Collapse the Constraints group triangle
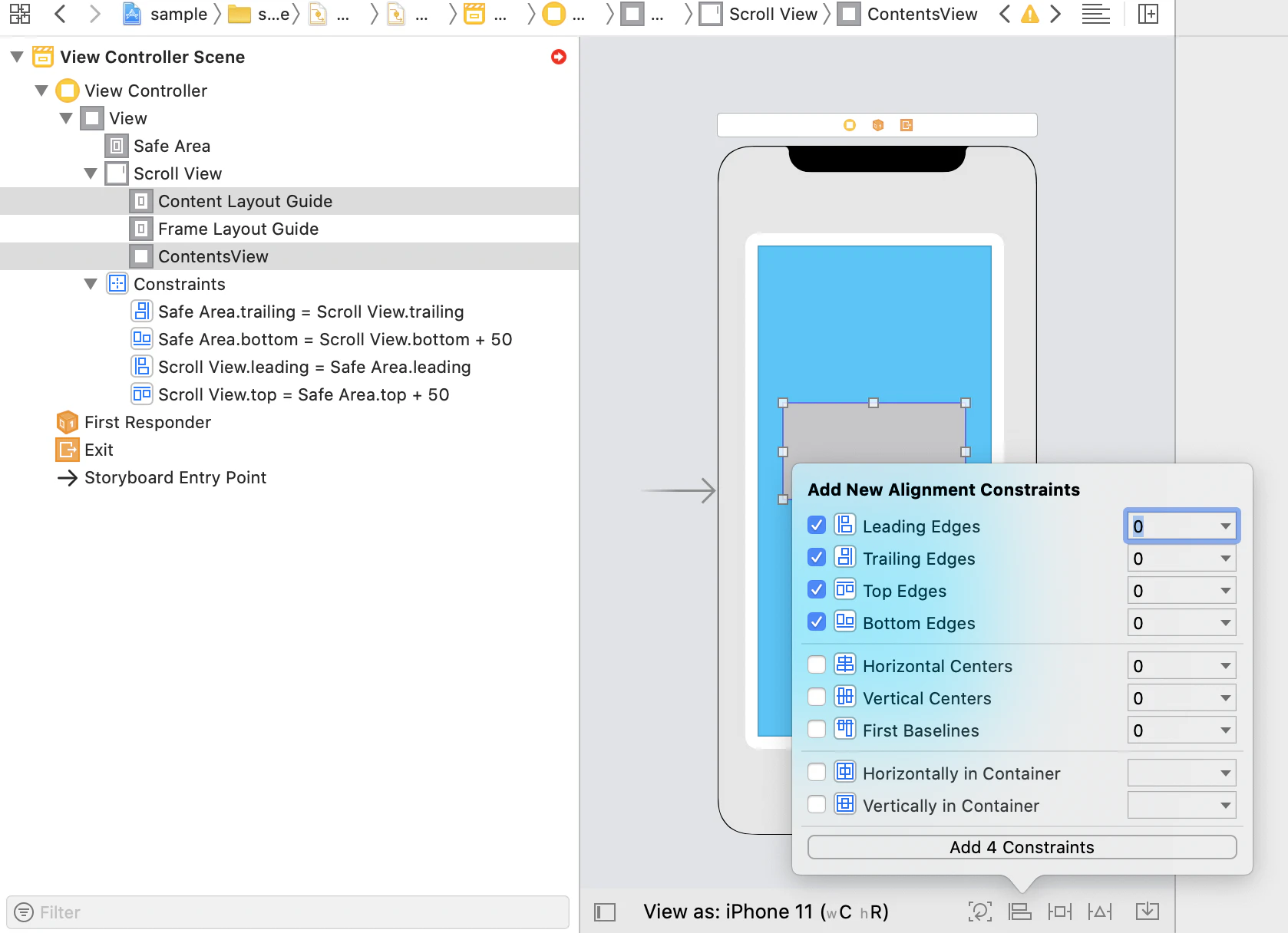The image size is (1288, 933). tap(91, 284)
